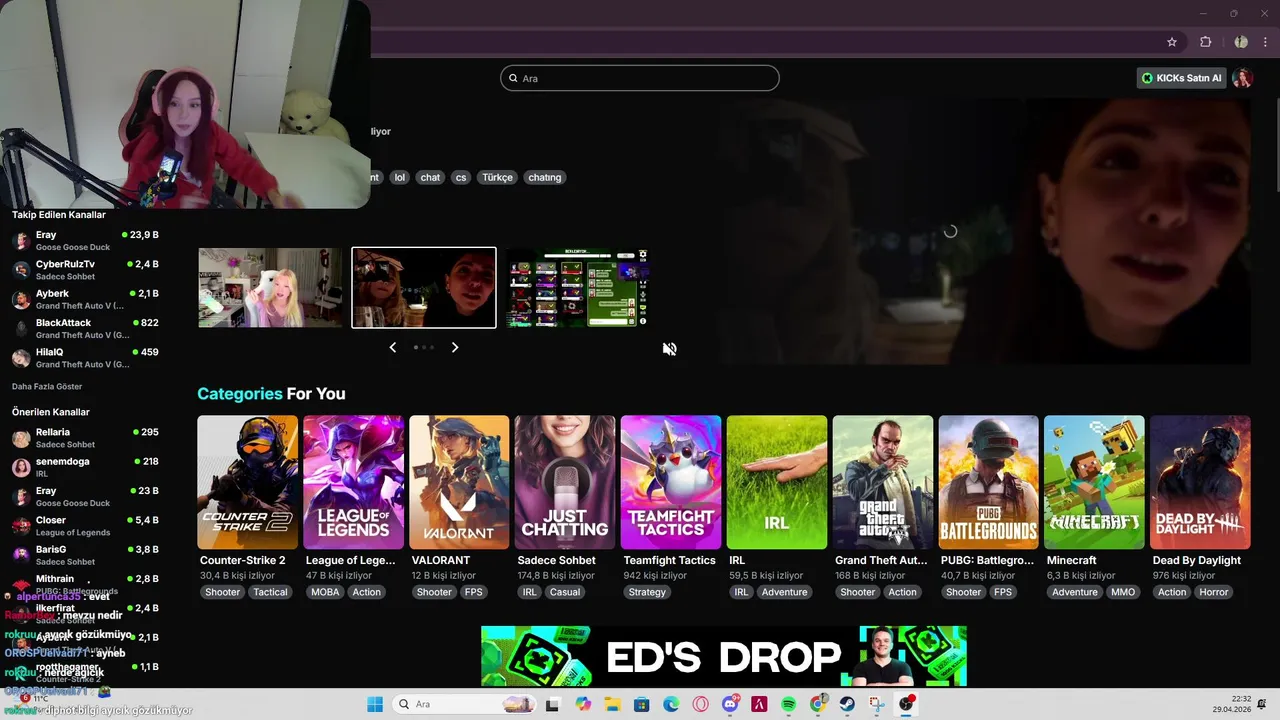
Task: Open the Rellaria recommended channel
Action: [85, 438]
